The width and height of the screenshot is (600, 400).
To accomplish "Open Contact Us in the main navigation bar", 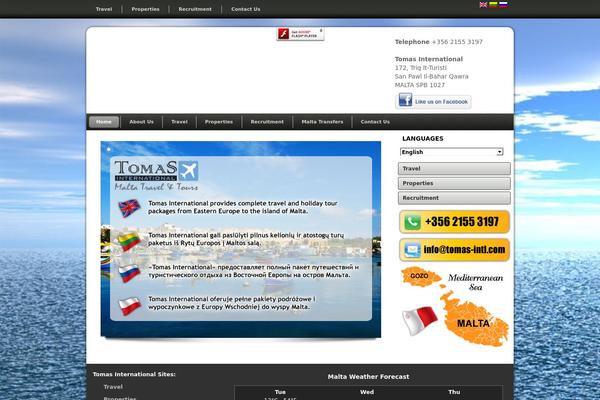I will [x=375, y=122].
